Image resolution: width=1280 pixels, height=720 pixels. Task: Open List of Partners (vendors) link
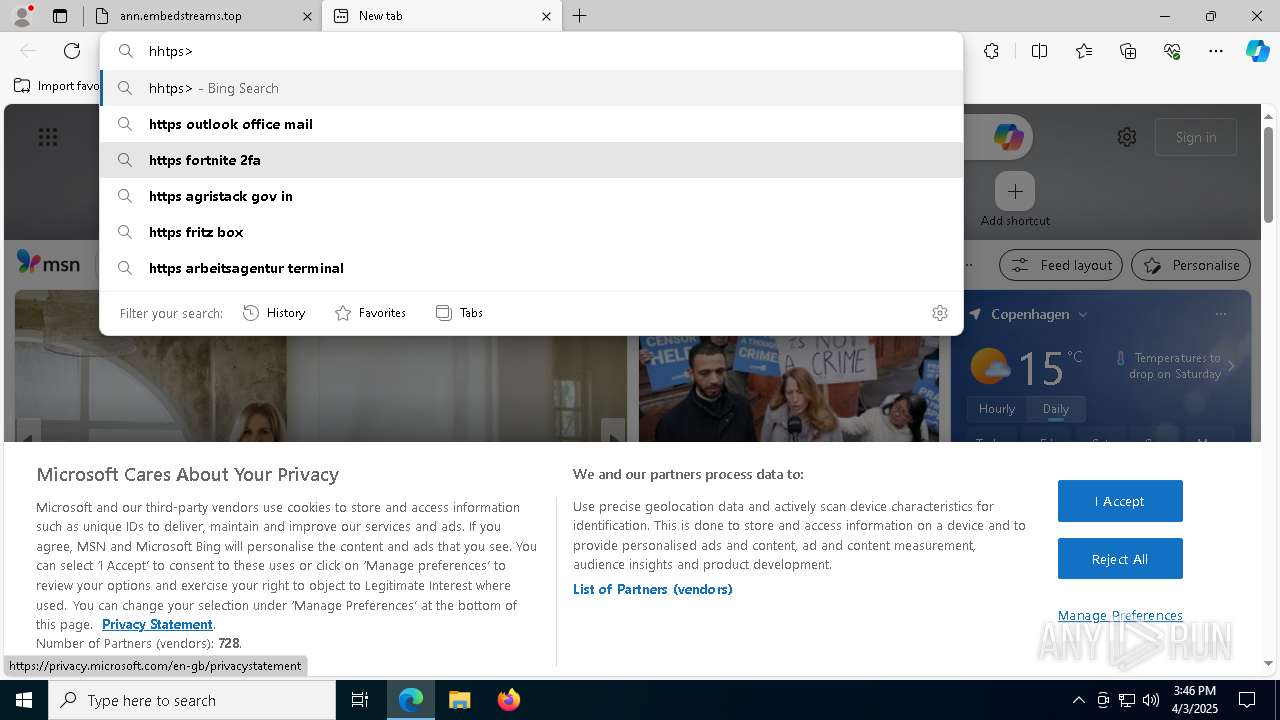point(653,589)
